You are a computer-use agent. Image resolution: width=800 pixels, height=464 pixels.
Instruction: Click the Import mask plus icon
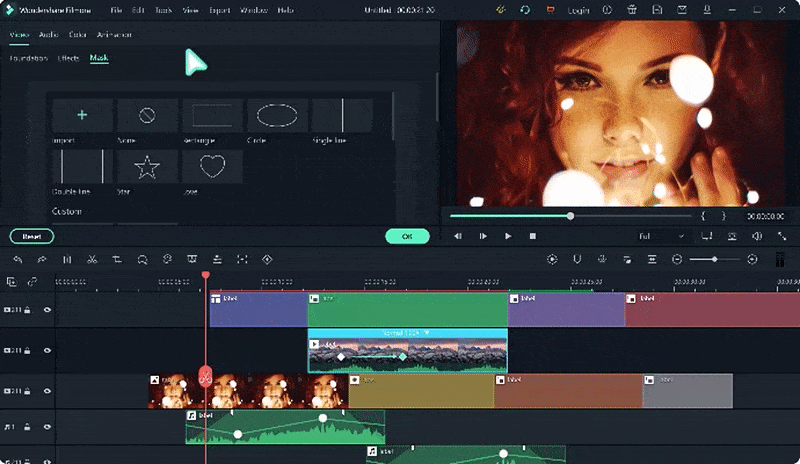(82, 116)
